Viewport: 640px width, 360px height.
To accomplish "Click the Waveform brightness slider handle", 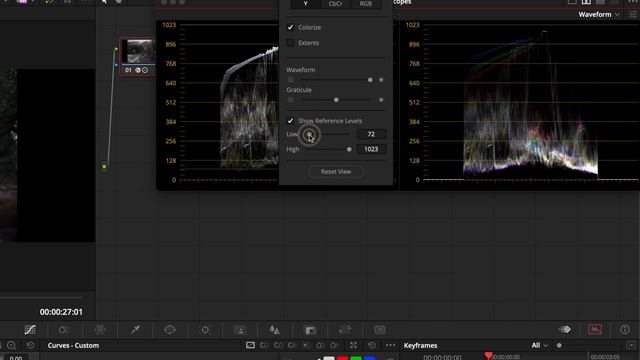I will tap(370, 80).
